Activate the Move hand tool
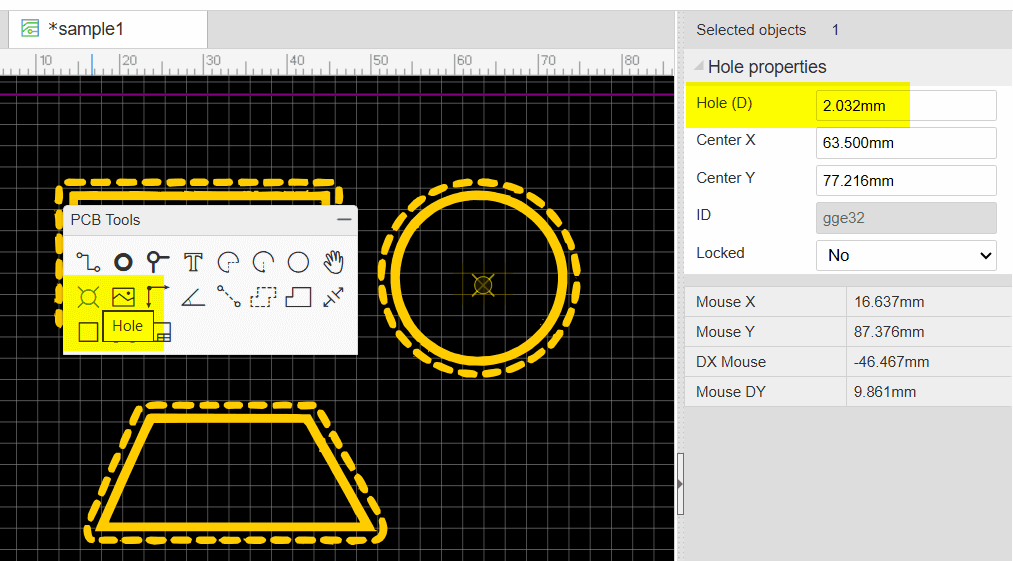 (x=333, y=263)
